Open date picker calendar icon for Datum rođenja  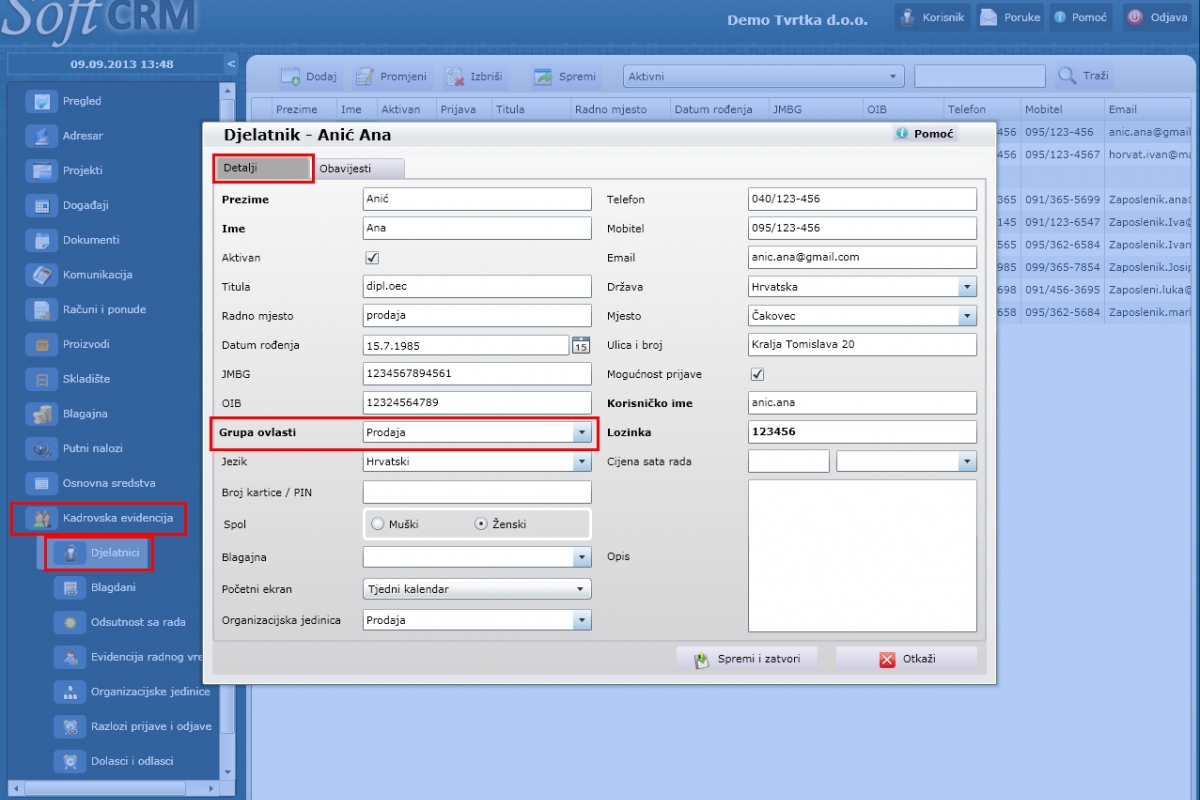click(581, 345)
